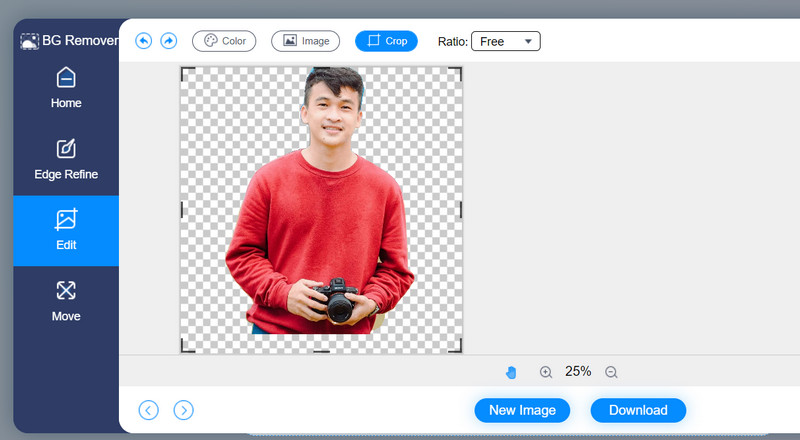The height and width of the screenshot is (440, 800).
Task: Open the Home sidebar tab
Action: coord(66,88)
